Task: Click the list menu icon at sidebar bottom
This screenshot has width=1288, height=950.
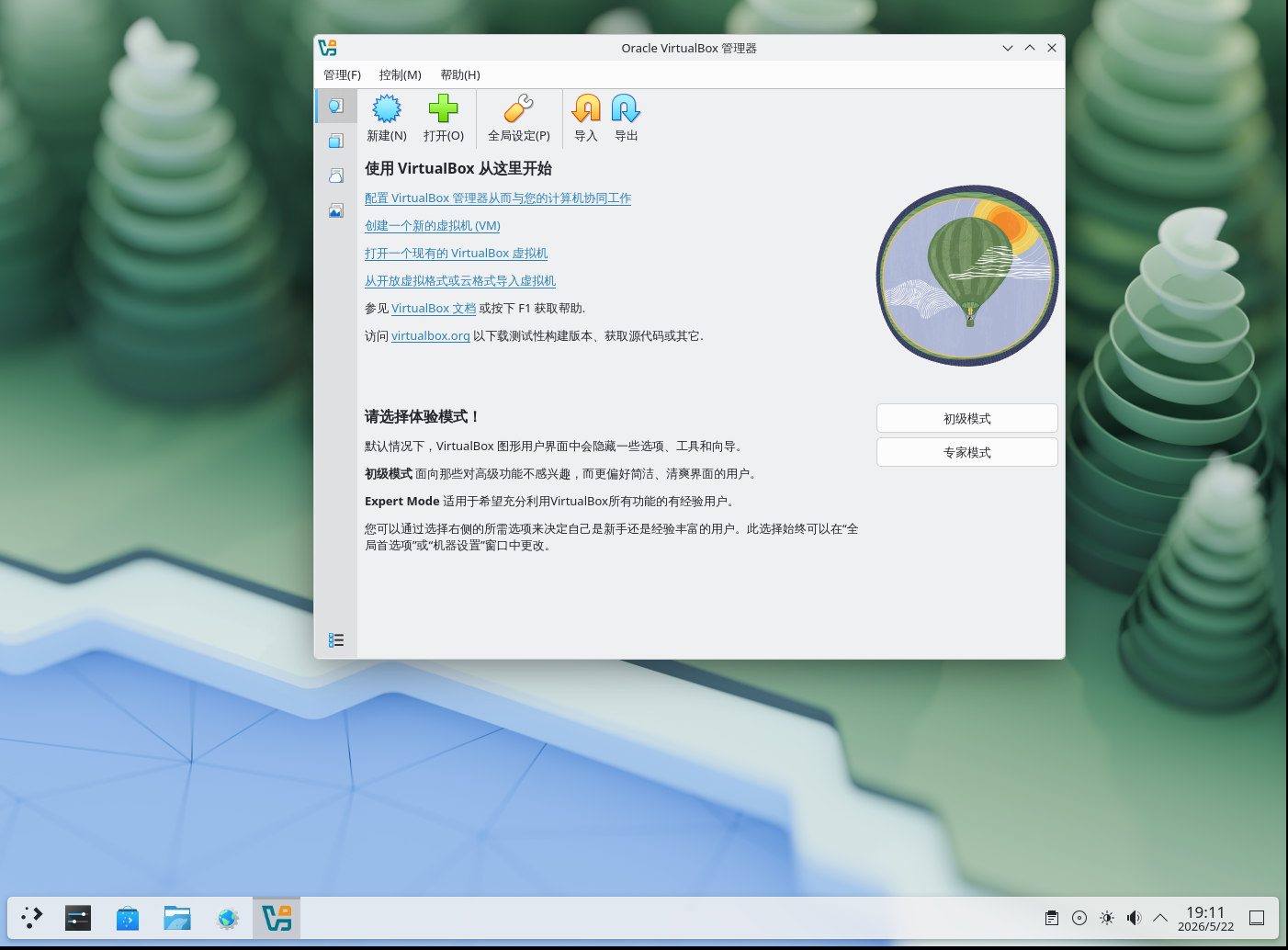Action: 336,640
